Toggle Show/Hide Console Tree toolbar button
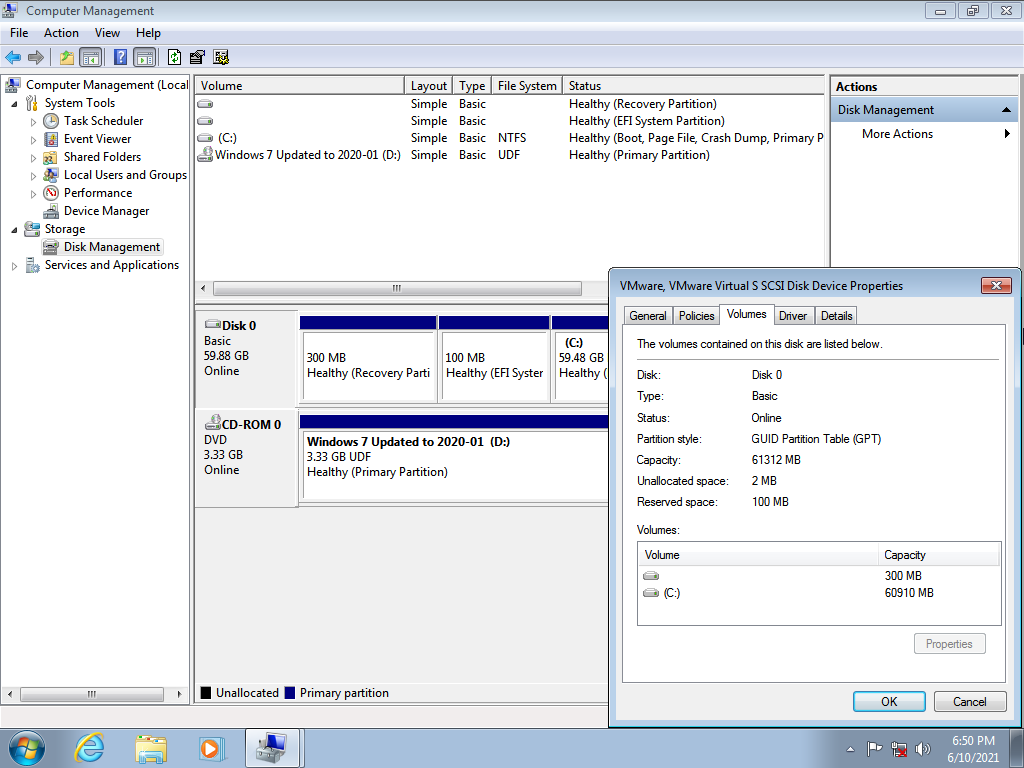This screenshot has width=1024, height=768. click(x=90, y=57)
